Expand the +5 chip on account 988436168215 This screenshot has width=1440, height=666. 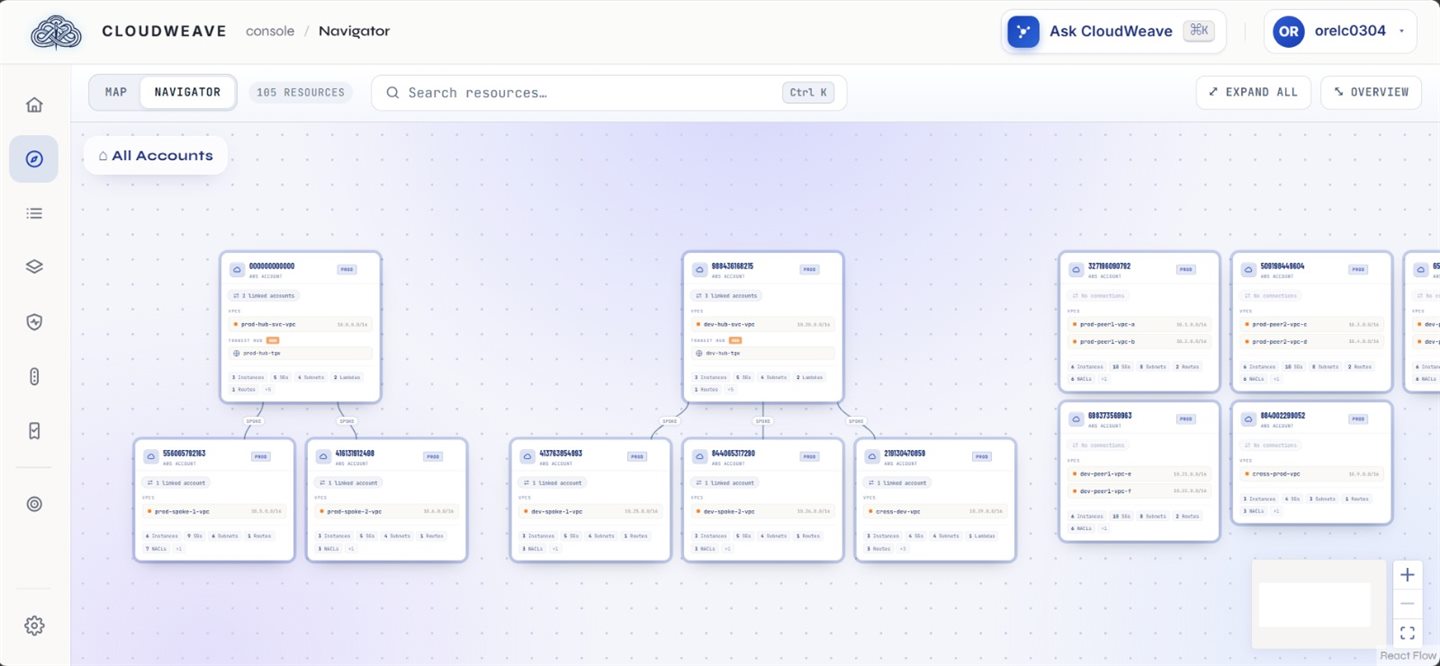point(730,389)
